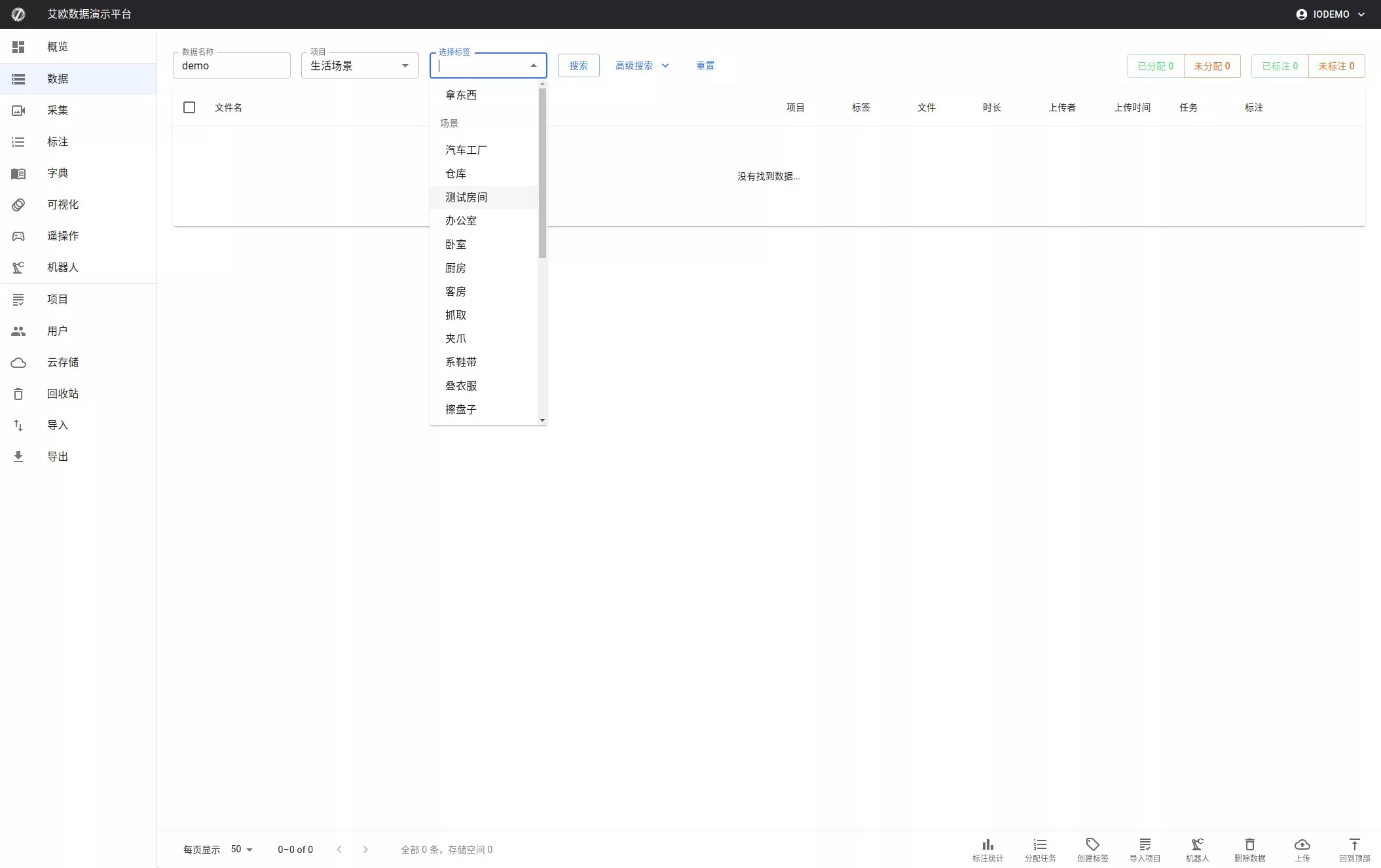Screen dimensions: 1381x868
Task: Select 测试房间 from the tag list
Action: point(466,197)
